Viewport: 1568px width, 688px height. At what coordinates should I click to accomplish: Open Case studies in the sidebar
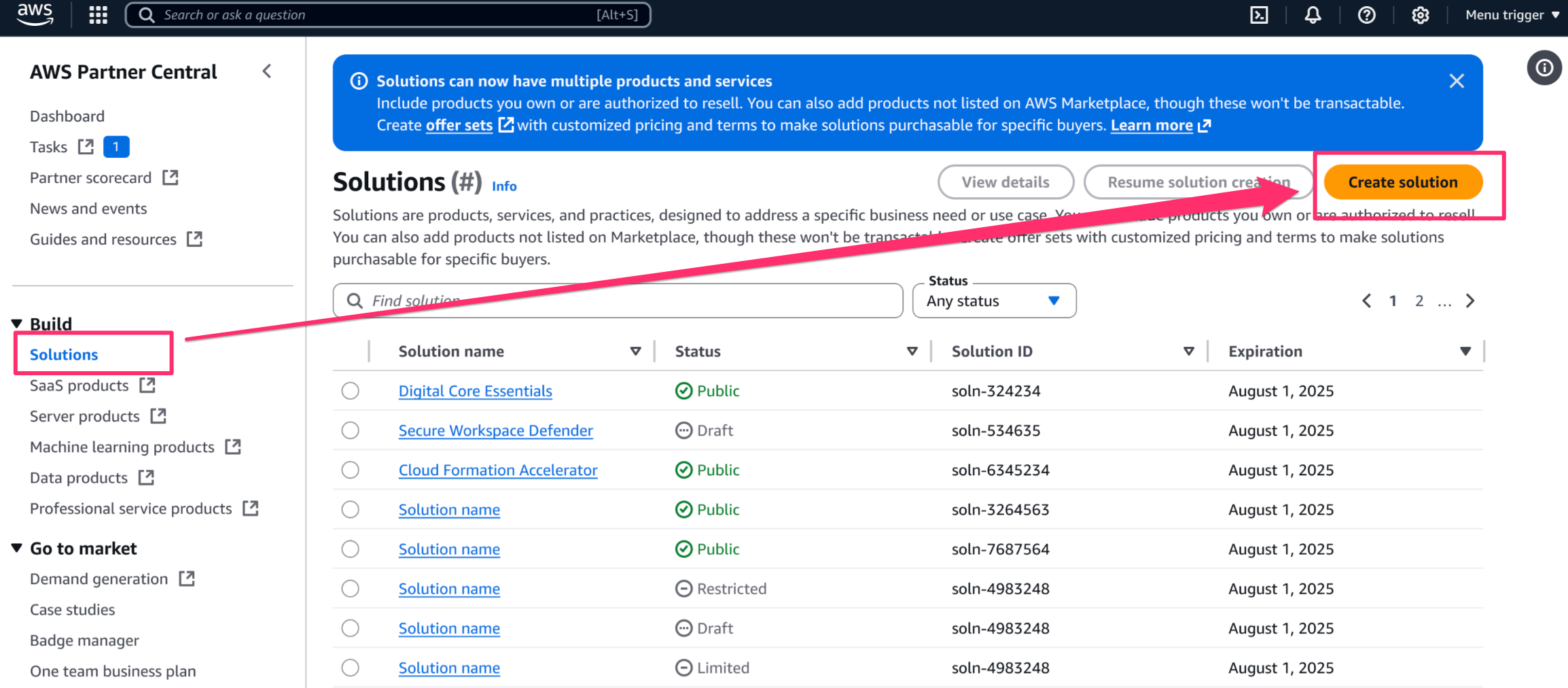73,610
